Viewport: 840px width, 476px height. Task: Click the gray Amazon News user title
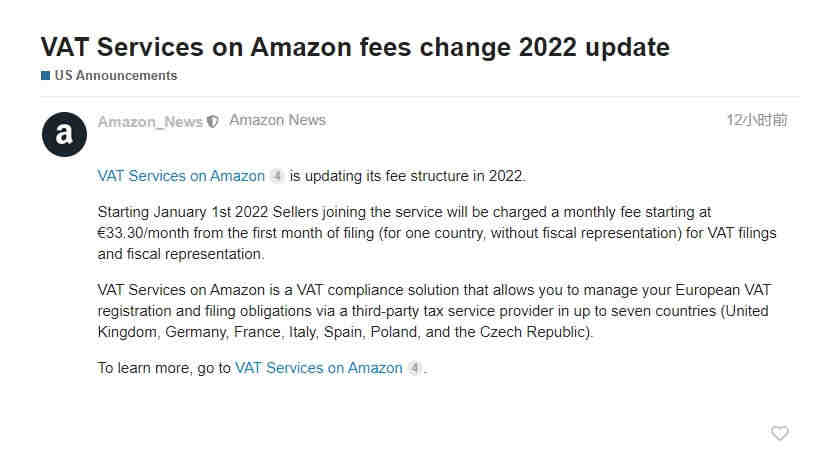(x=278, y=120)
